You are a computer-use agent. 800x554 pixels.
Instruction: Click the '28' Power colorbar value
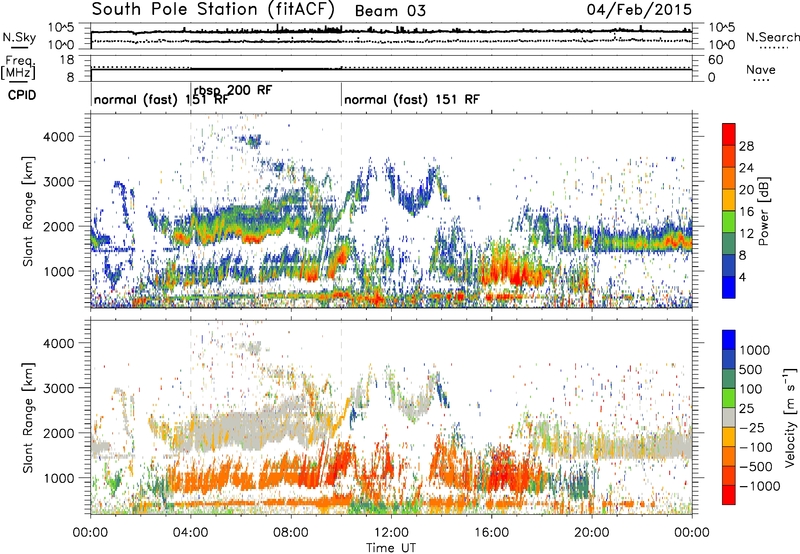(x=746, y=146)
